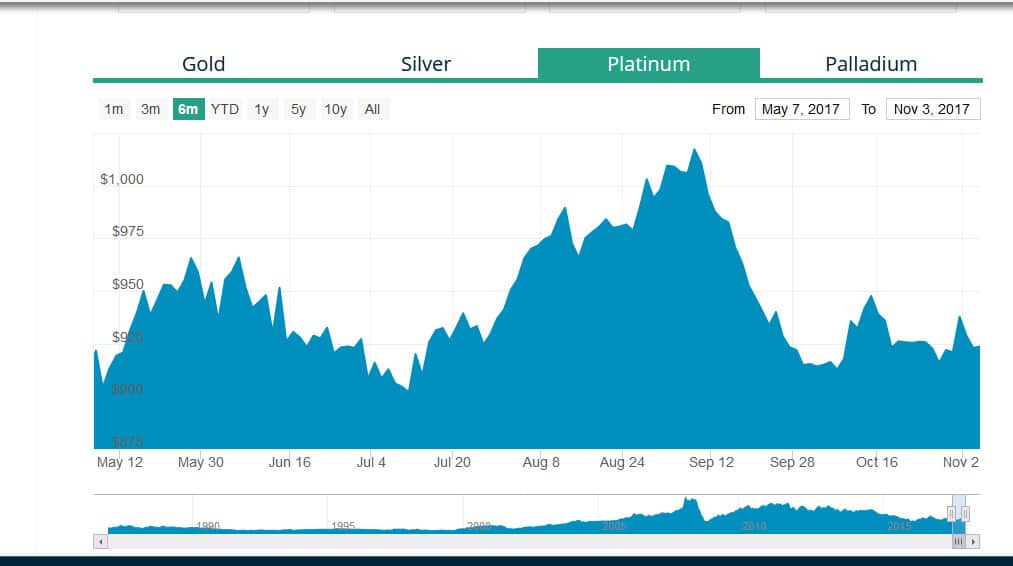Click the From date field

[802, 109]
